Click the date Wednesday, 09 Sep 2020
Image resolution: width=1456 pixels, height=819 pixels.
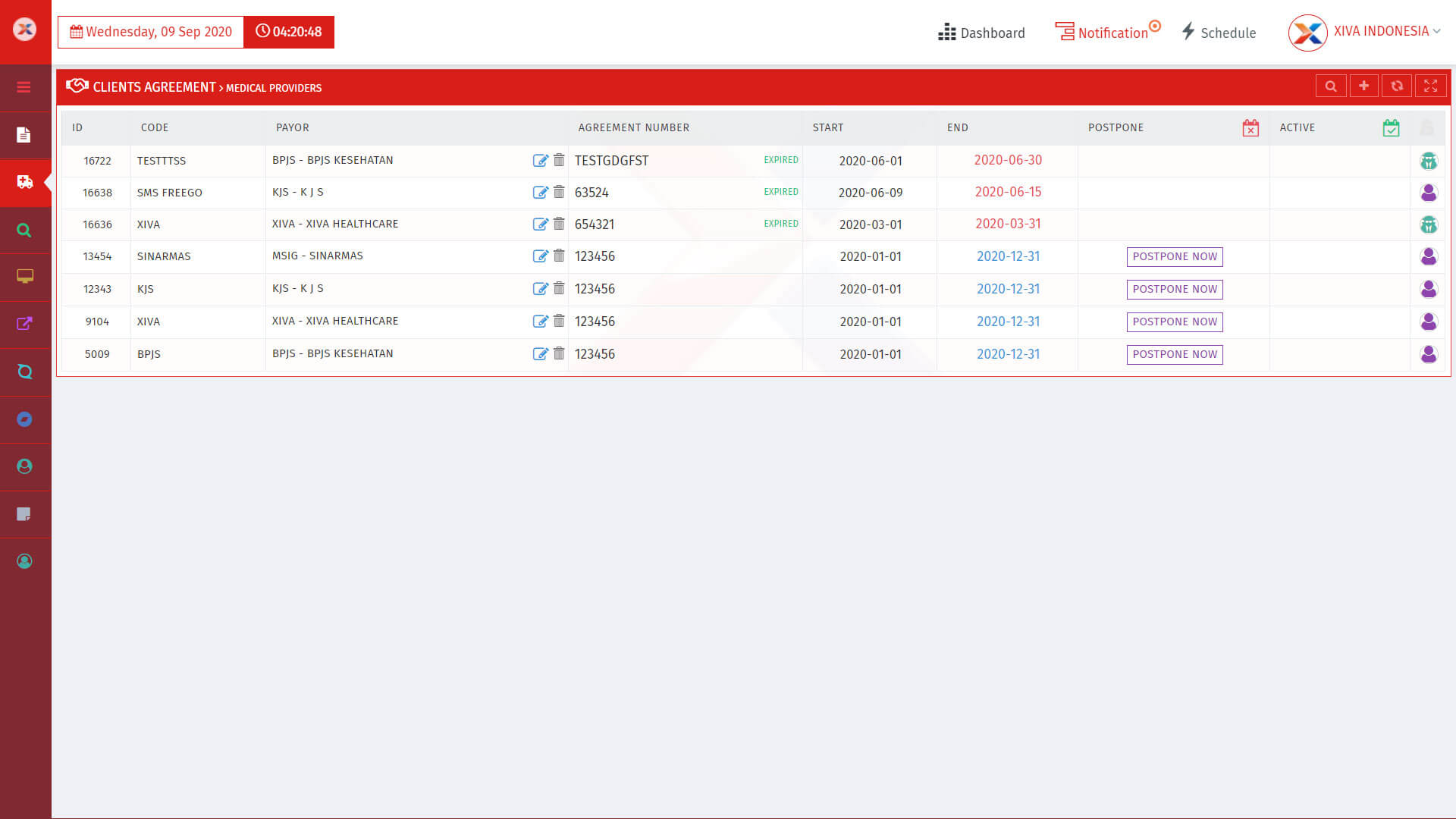151,32
